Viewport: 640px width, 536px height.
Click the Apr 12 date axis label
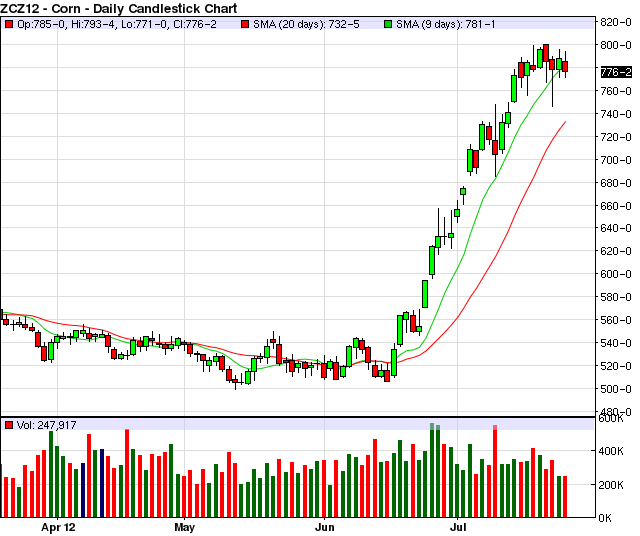58,527
